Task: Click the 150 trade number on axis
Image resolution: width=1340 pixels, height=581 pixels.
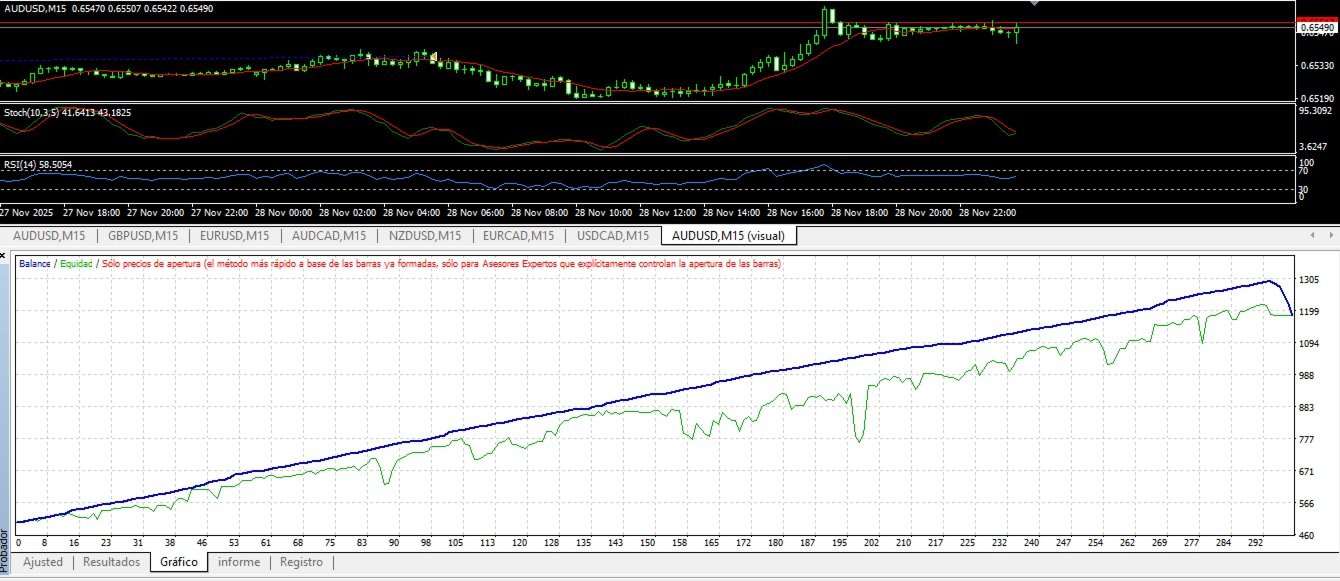Action: 648,543
